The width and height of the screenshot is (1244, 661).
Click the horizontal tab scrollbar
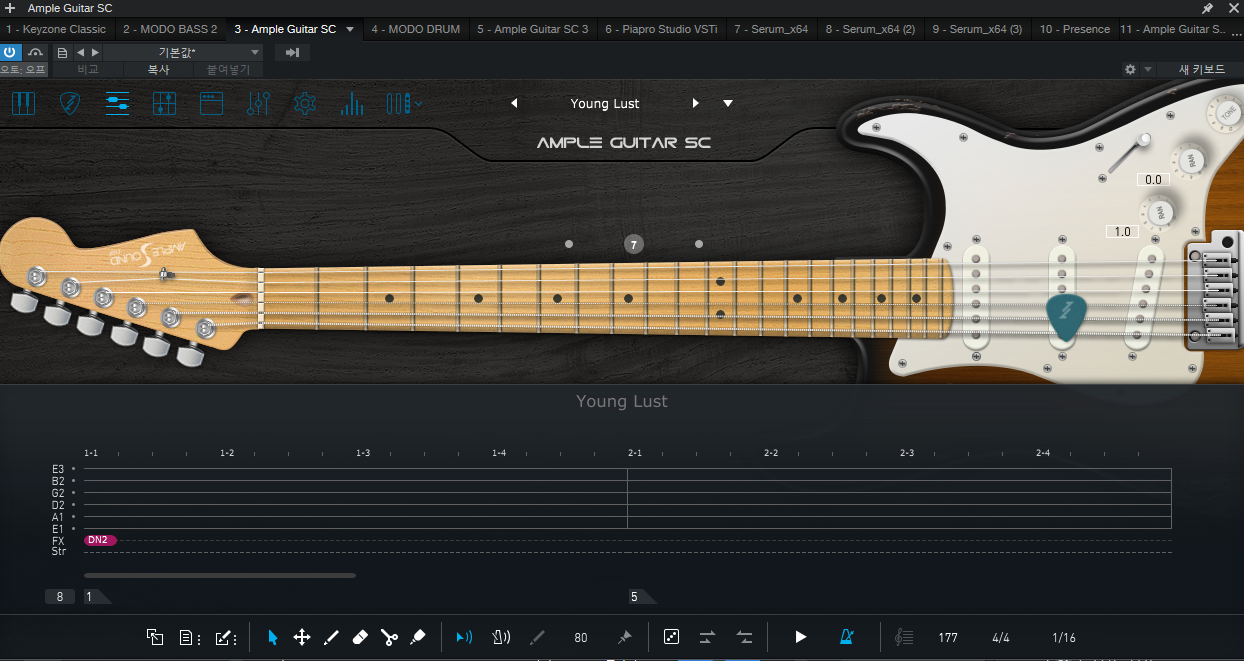(x=220, y=575)
